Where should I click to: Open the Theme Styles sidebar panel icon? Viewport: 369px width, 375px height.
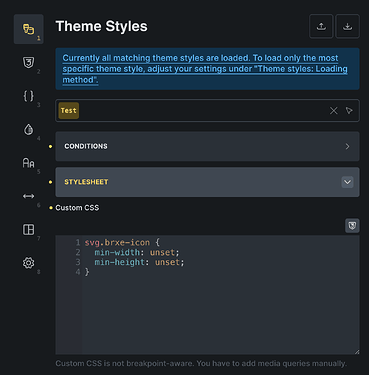[28, 29]
